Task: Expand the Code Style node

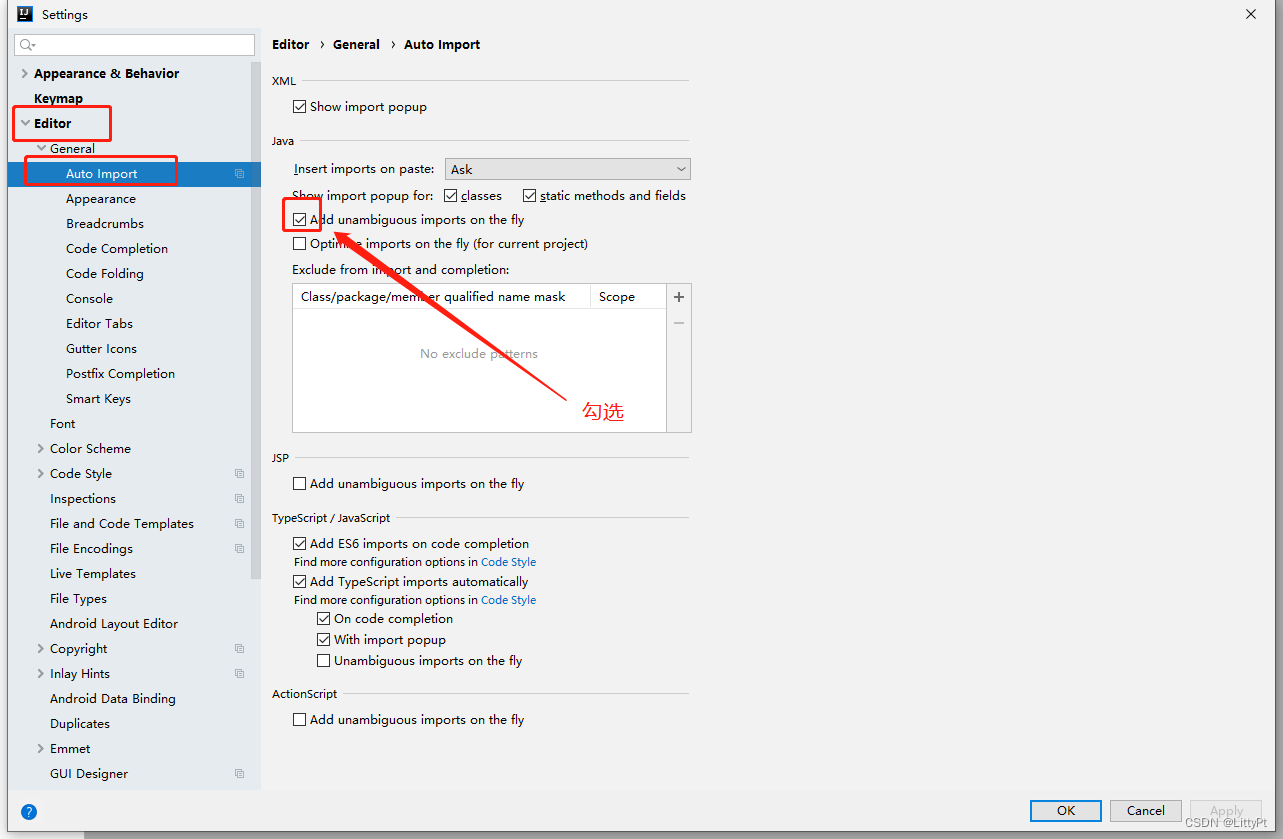Action: pos(41,474)
